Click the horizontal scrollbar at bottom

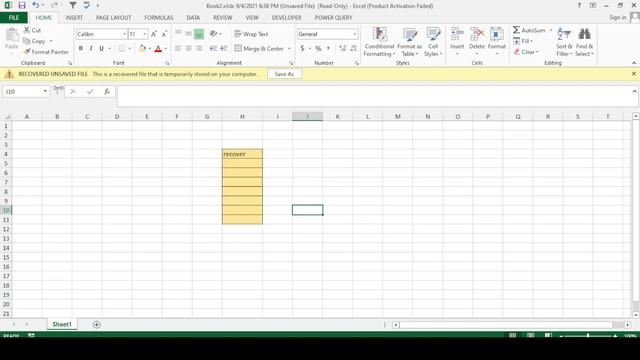click(506, 325)
